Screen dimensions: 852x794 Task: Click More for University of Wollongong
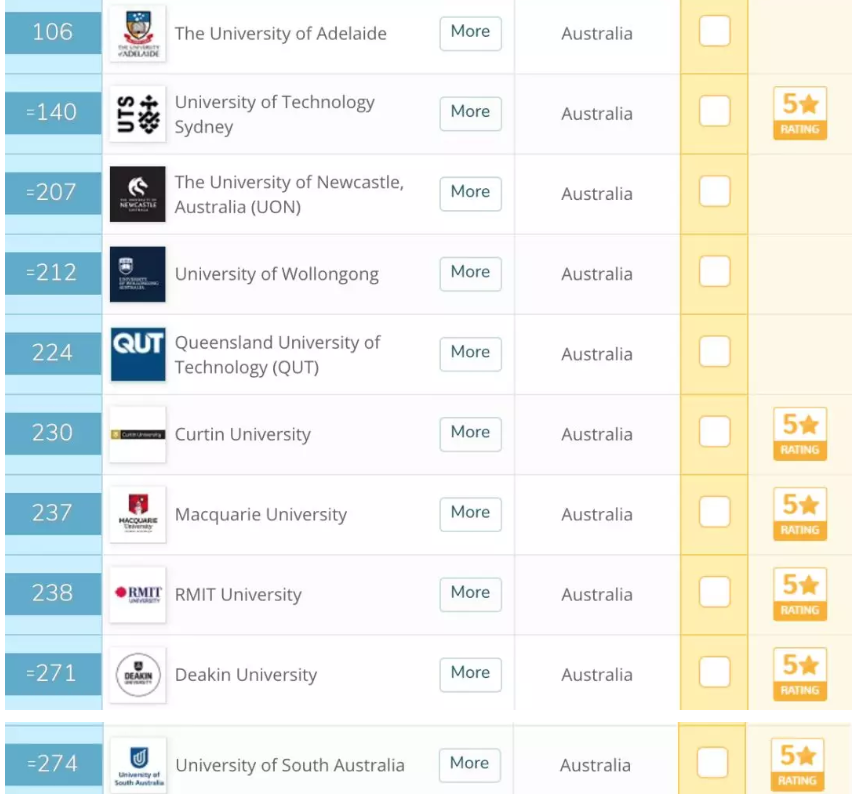pyautogui.click(x=471, y=274)
